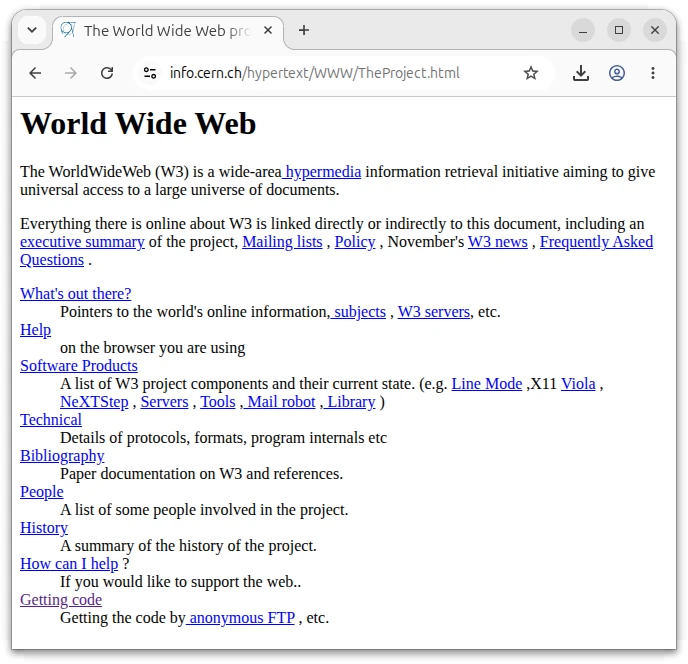Viewport: 688px width, 664px height.
Task: Open the site information icon in address bar
Action: (x=150, y=73)
